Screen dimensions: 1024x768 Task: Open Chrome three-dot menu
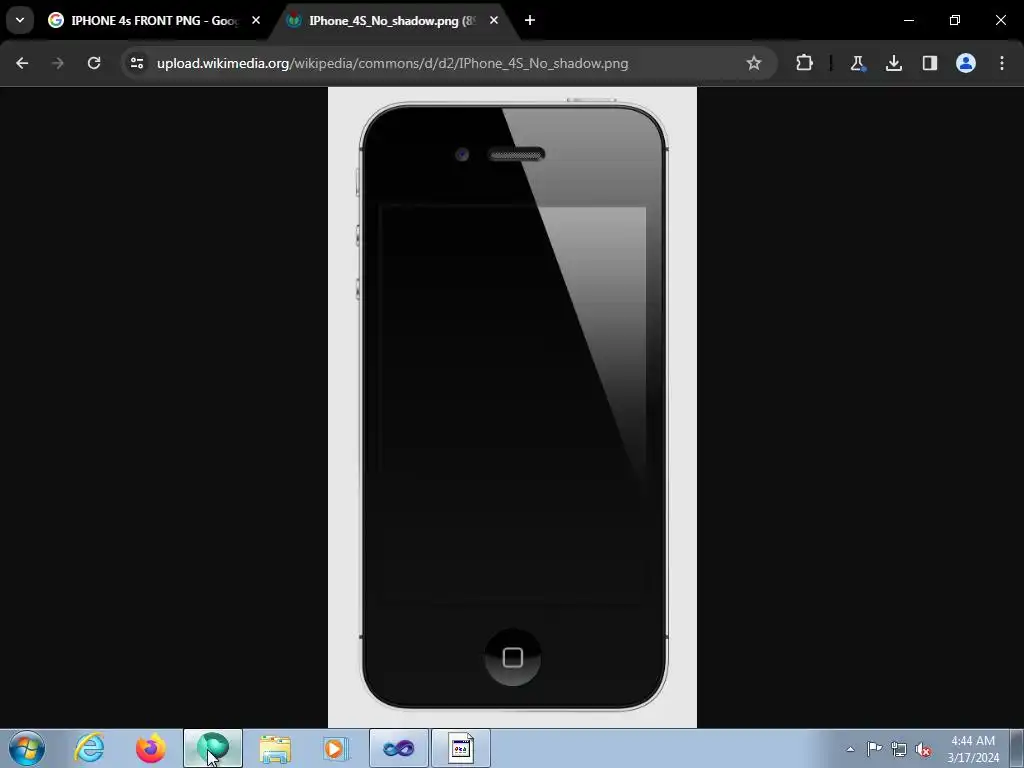click(1002, 63)
